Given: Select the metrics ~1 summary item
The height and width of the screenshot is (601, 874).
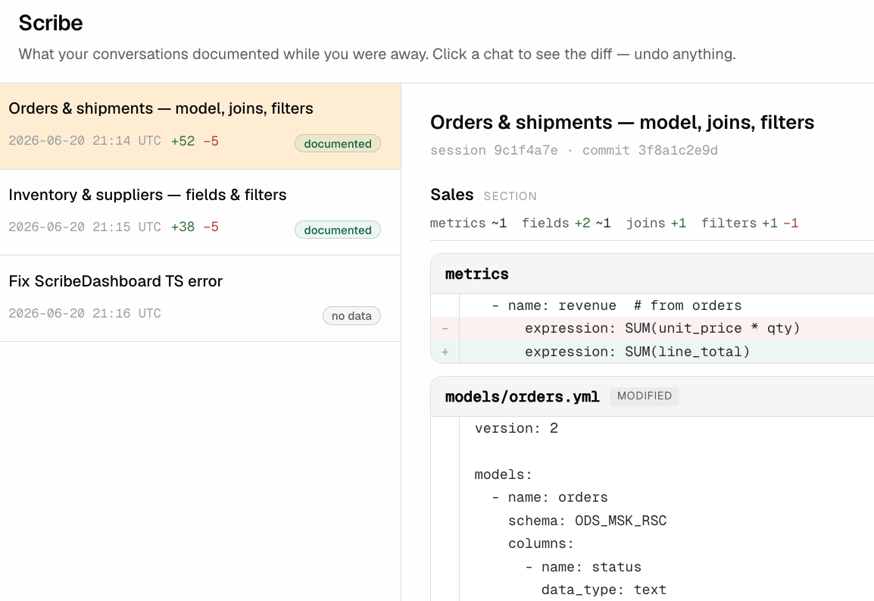Looking at the screenshot, I should pyautogui.click(x=468, y=223).
